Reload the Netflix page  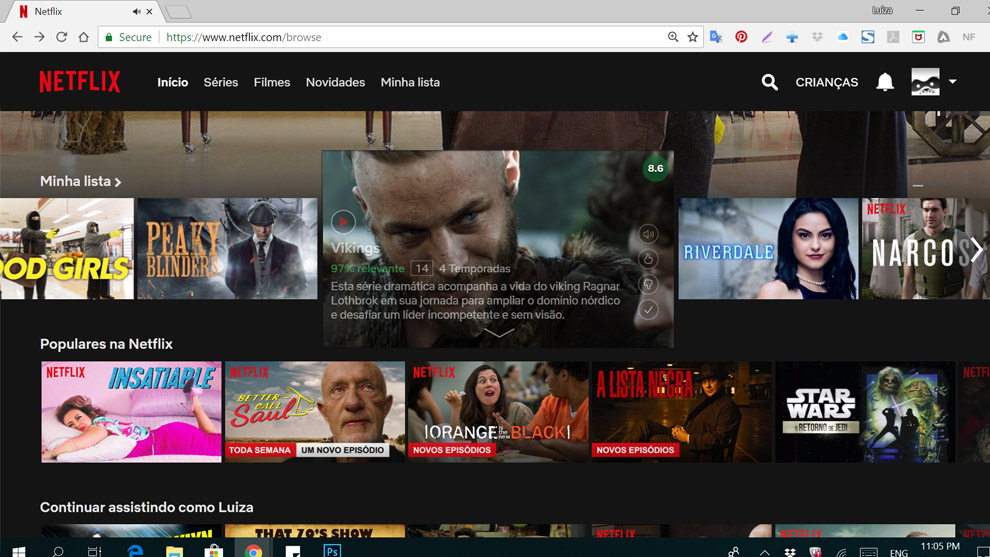(x=61, y=37)
